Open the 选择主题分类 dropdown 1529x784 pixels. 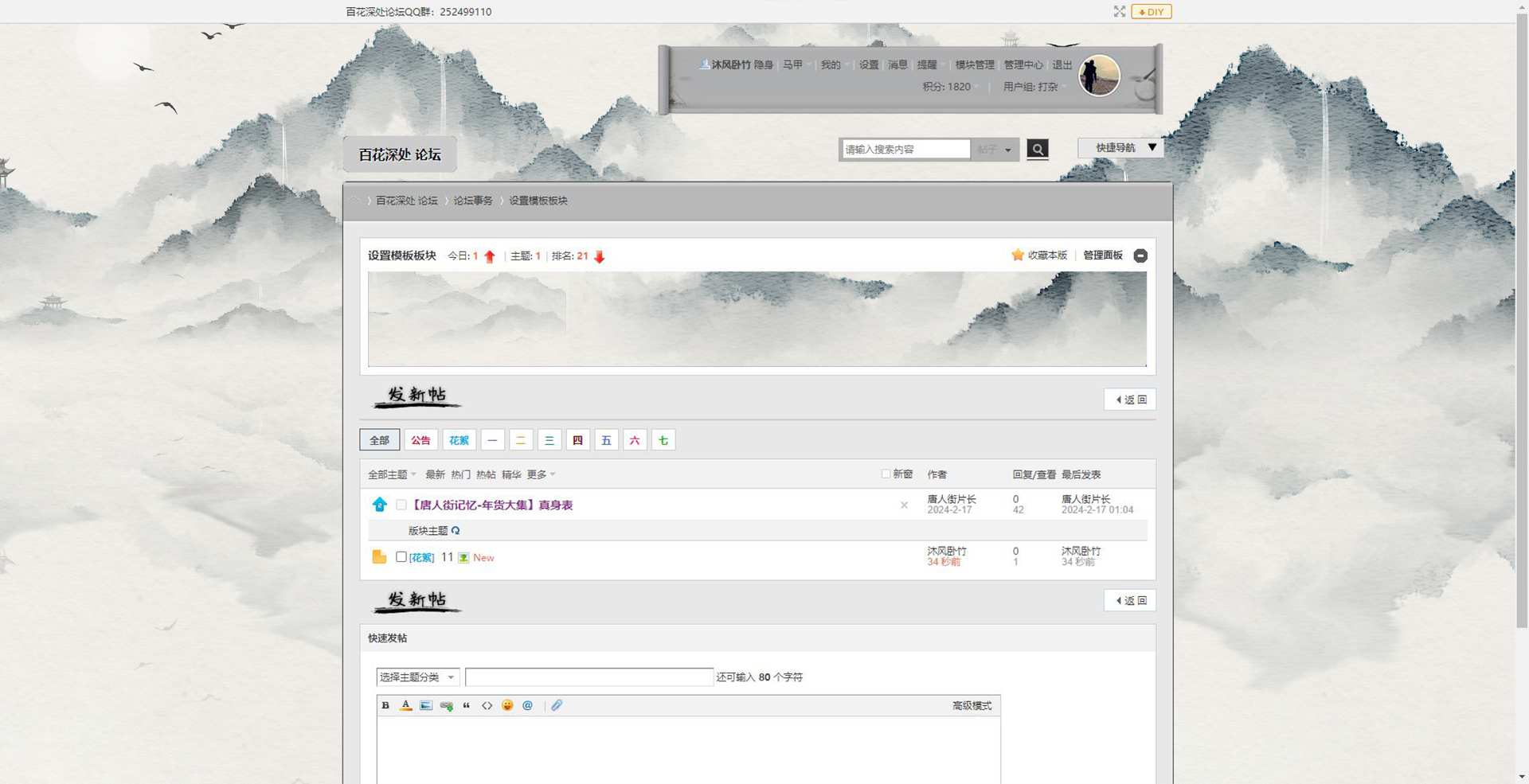pyautogui.click(x=417, y=677)
